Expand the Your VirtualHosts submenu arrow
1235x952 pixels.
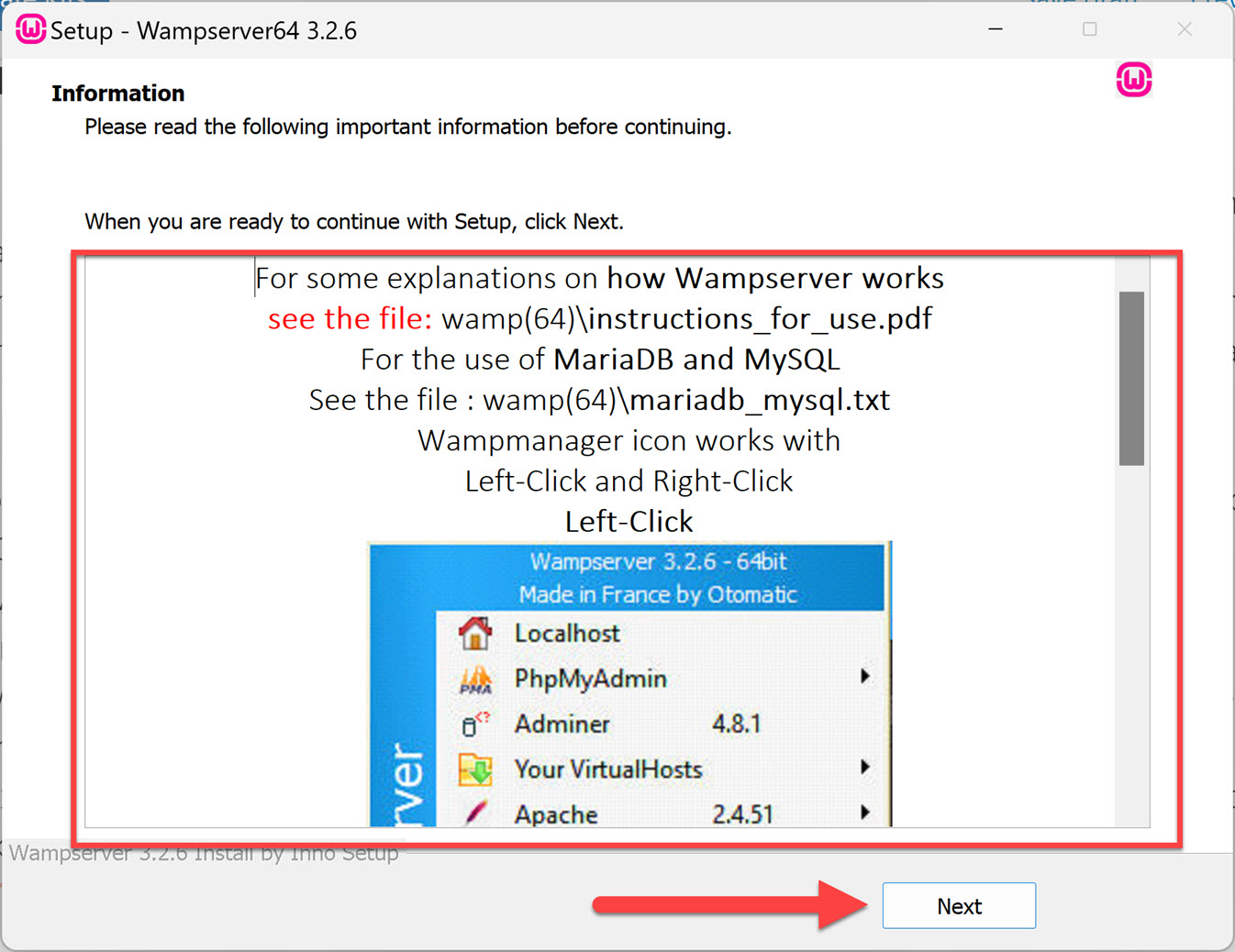coord(865,767)
